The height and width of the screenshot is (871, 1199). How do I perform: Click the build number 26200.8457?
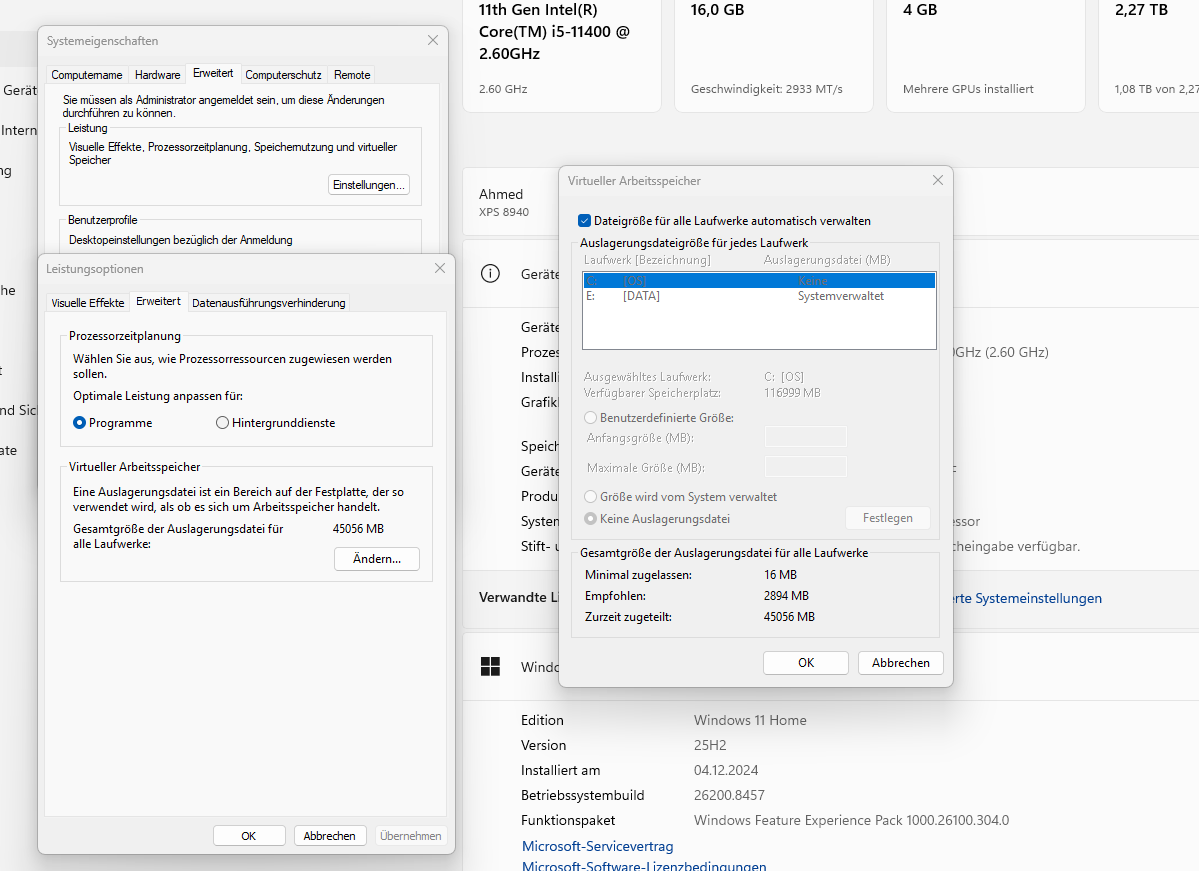(729, 795)
